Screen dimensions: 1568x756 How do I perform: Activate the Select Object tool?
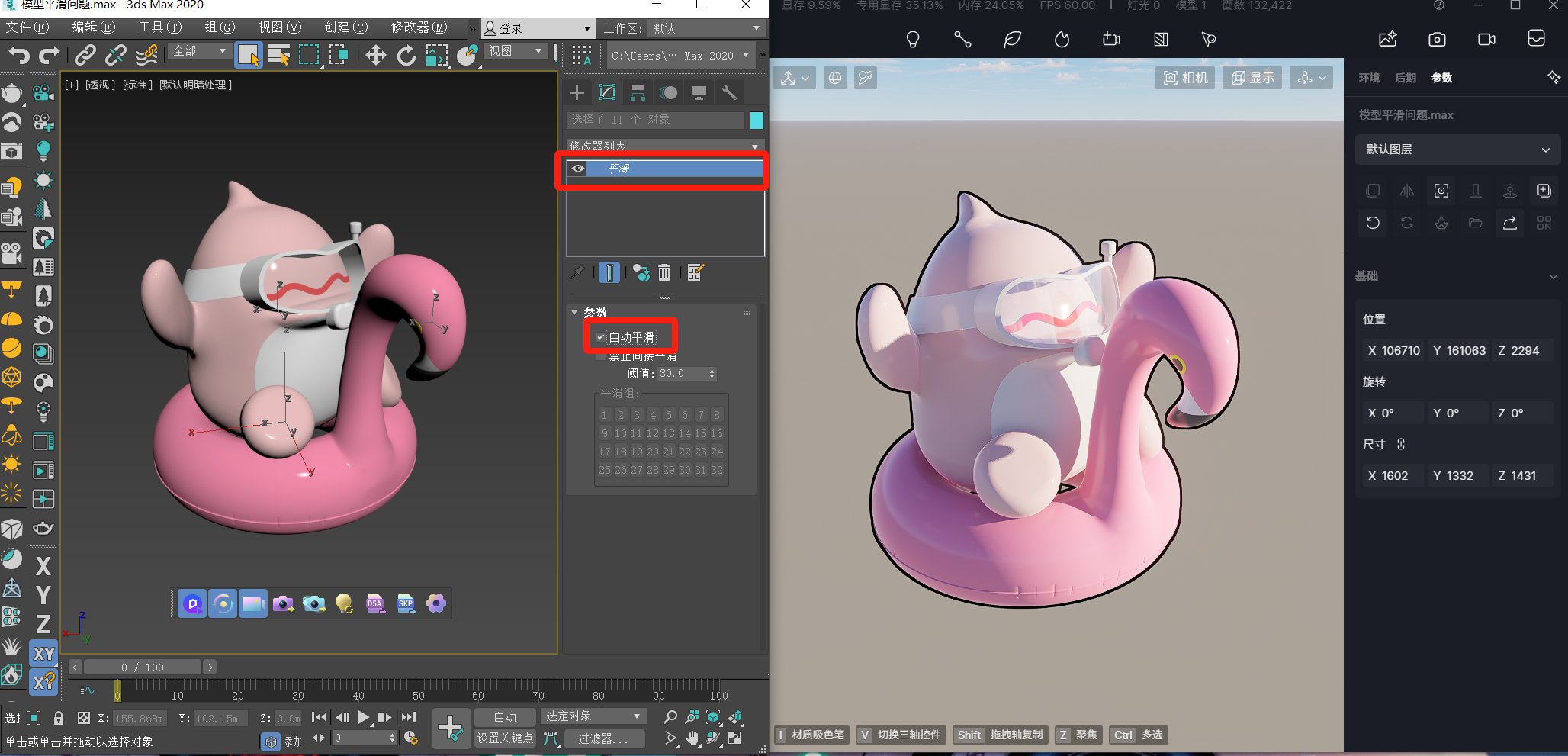(249, 55)
